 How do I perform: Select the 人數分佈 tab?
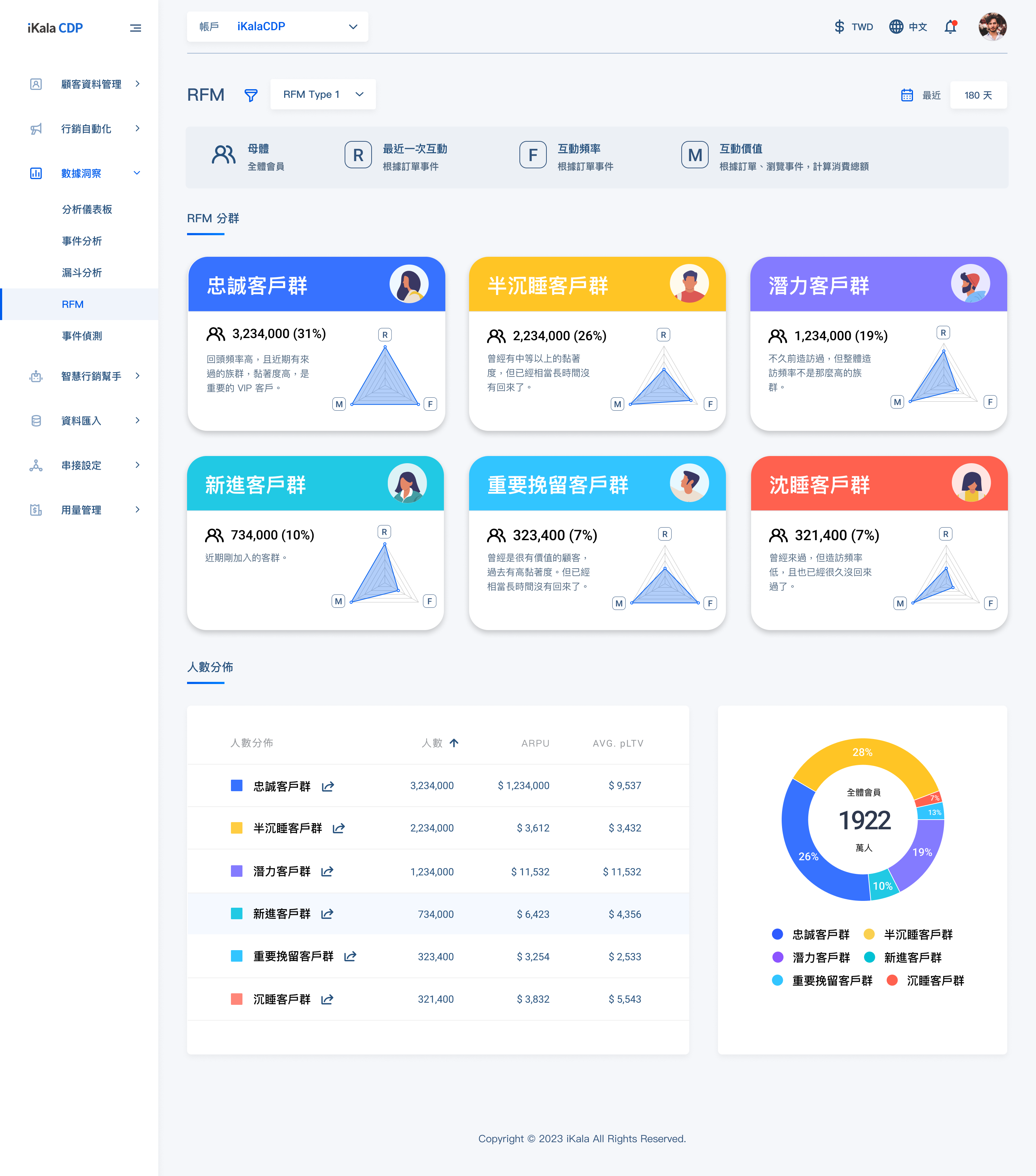click(x=210, y=667)
